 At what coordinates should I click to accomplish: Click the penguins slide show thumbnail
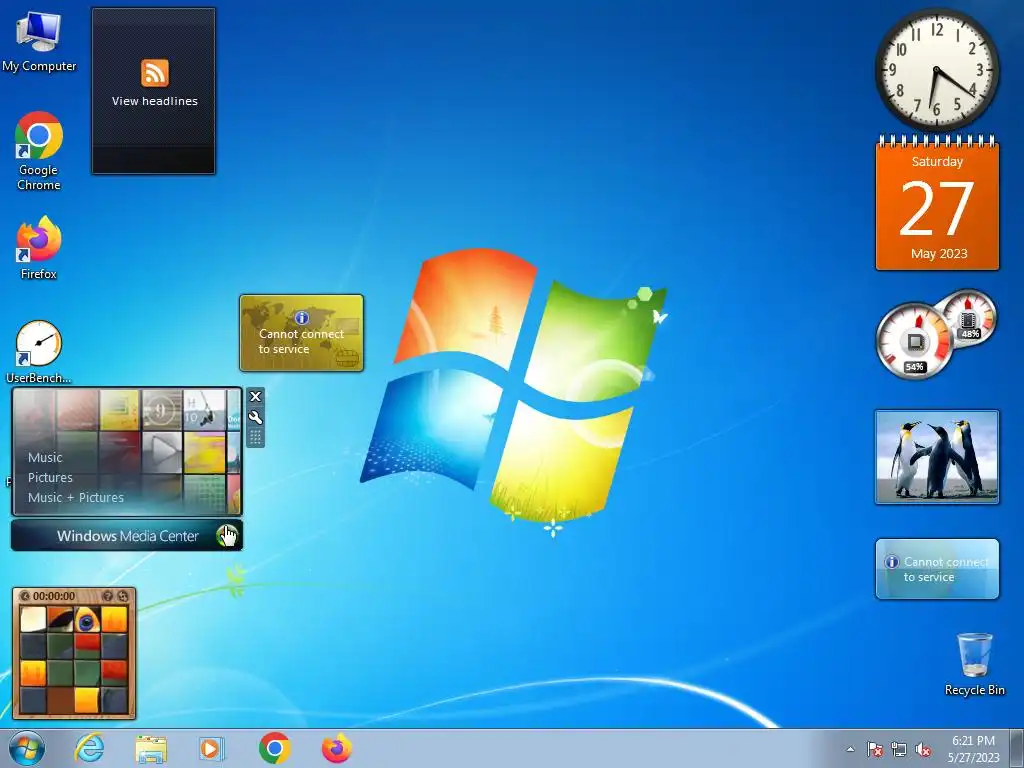click(x=937, y=457)
